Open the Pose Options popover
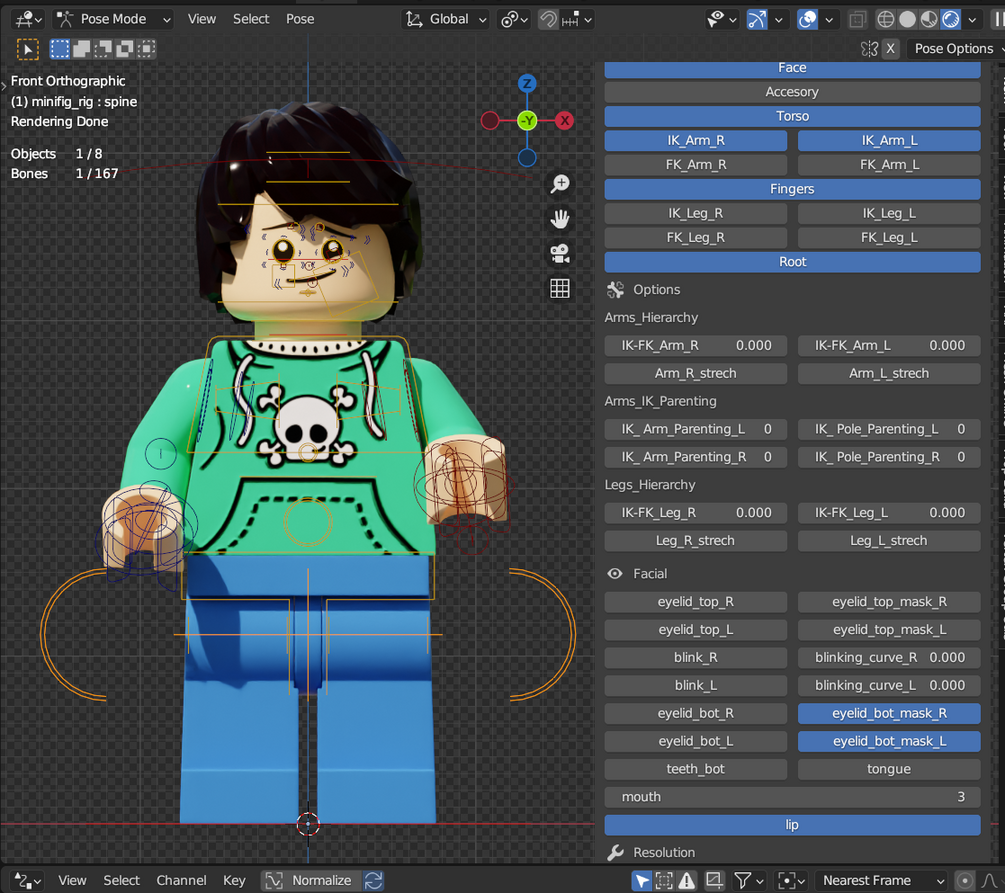Viewport: 1005px width, 893px height. [955, 49]
